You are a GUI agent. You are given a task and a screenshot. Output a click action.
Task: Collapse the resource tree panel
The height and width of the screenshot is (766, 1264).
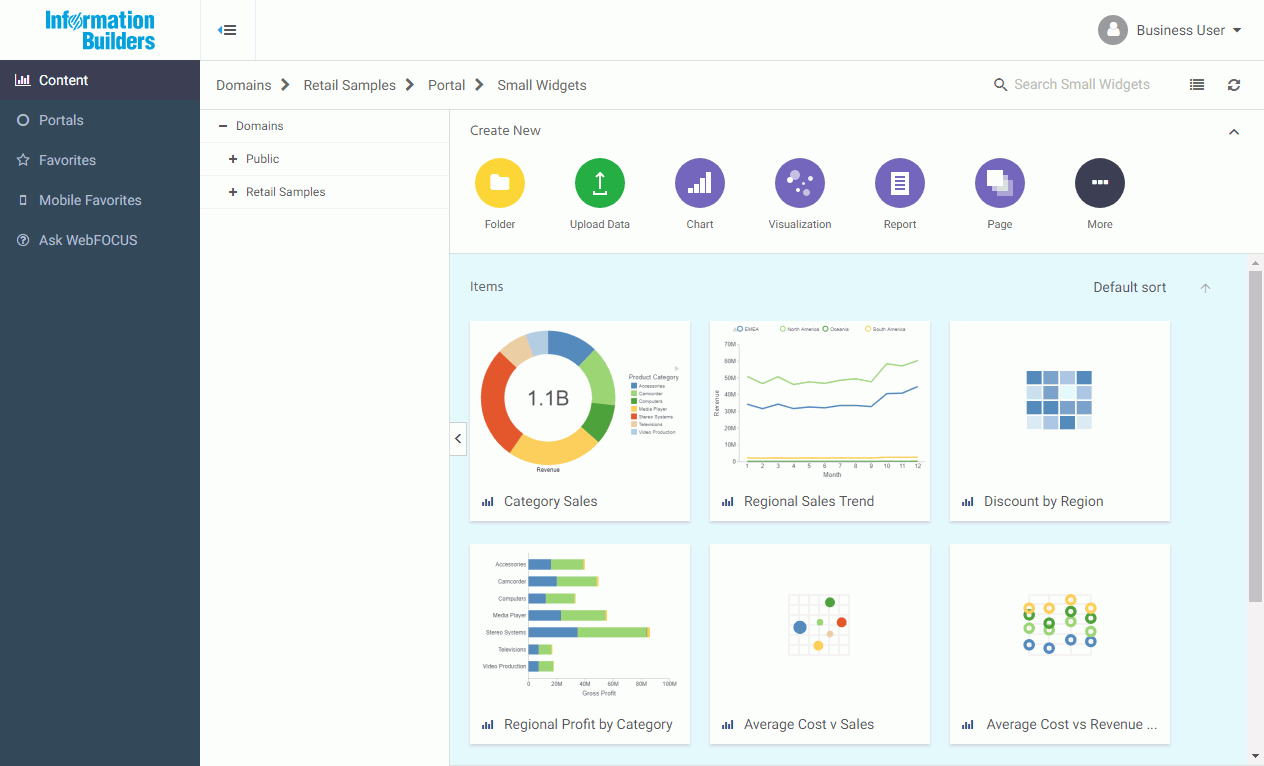click(458, 438)
